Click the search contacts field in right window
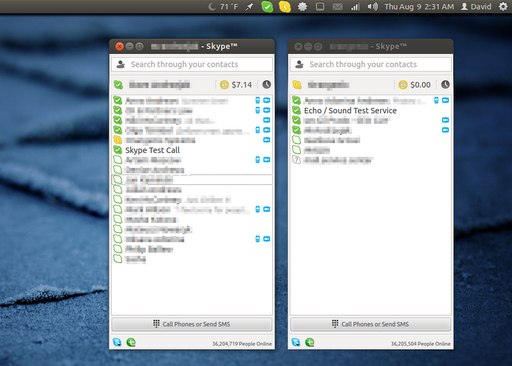 pyautogui.click(x=371, y=64)
